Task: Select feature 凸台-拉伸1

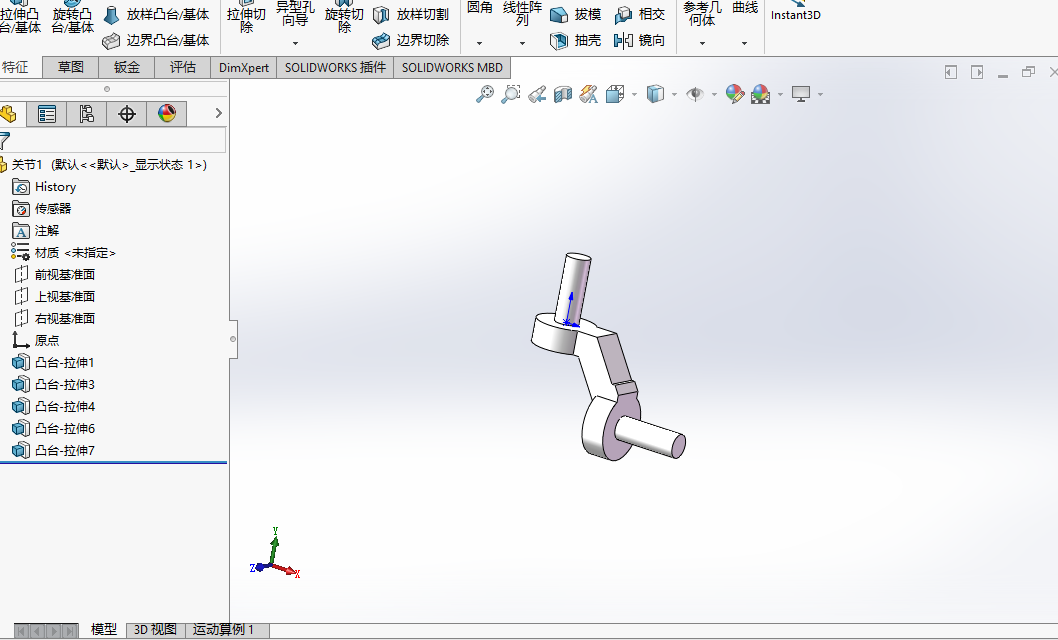Action: tap(53, 363)
